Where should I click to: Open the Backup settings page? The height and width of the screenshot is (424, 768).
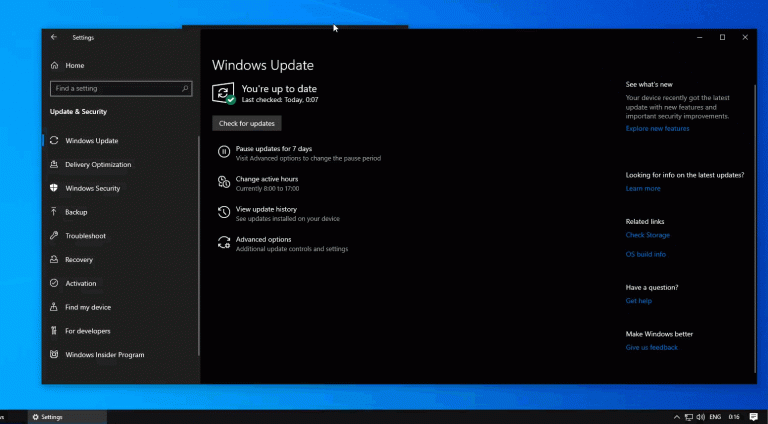click(76, 212)
